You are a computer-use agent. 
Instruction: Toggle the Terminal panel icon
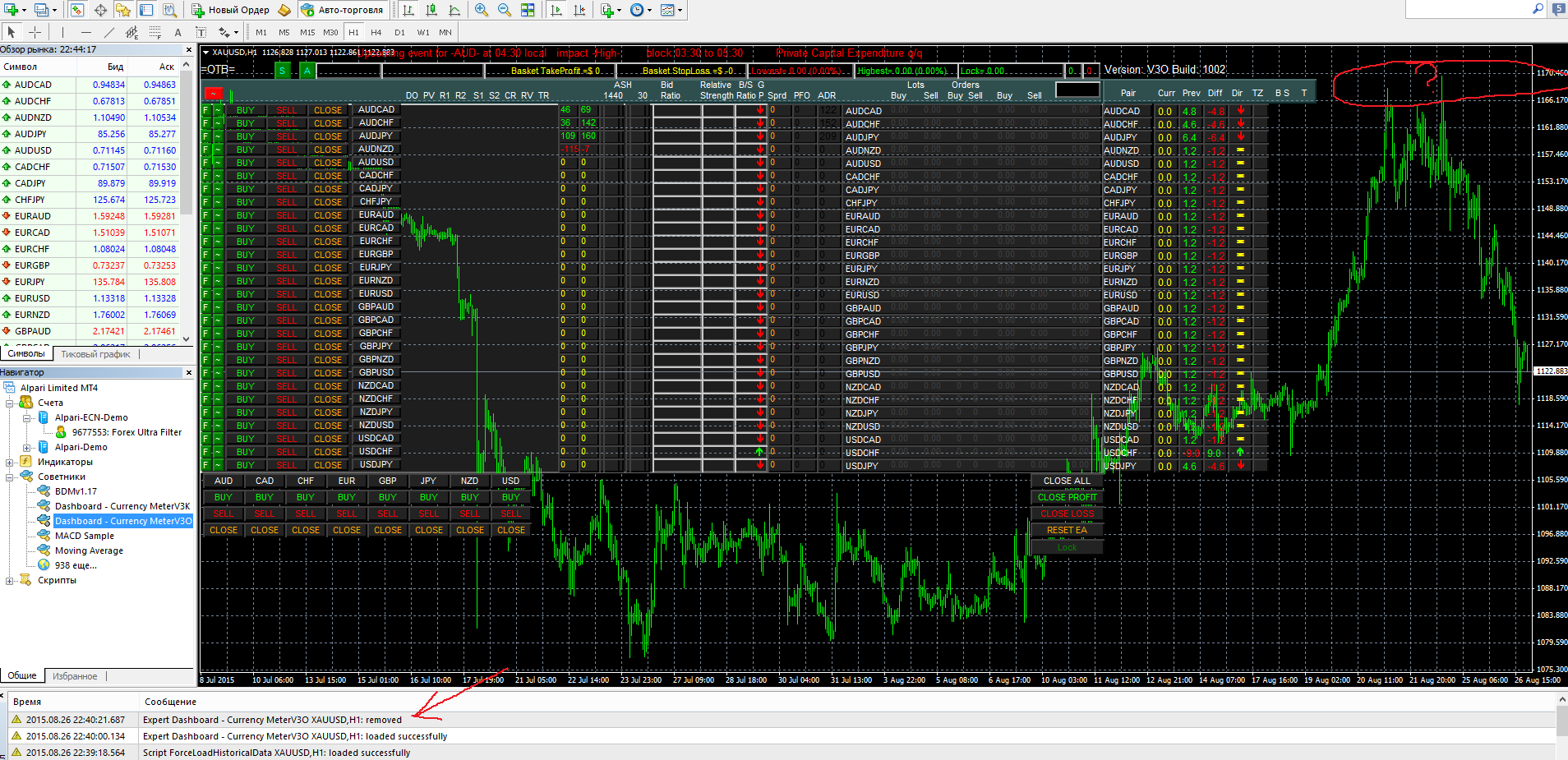[146, 10]
